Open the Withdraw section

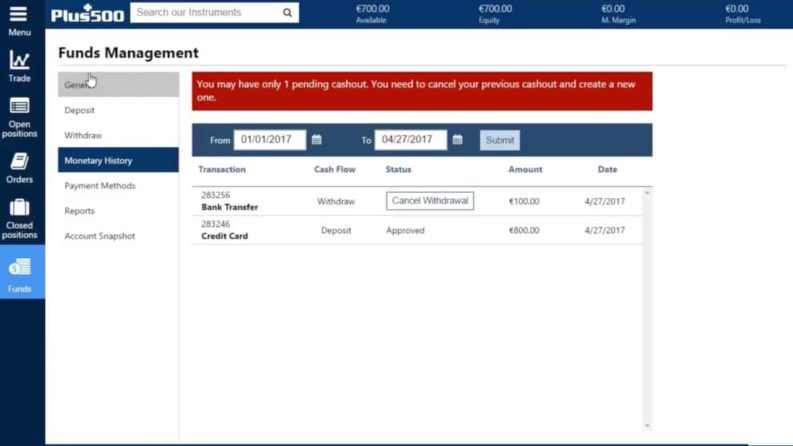83,135
